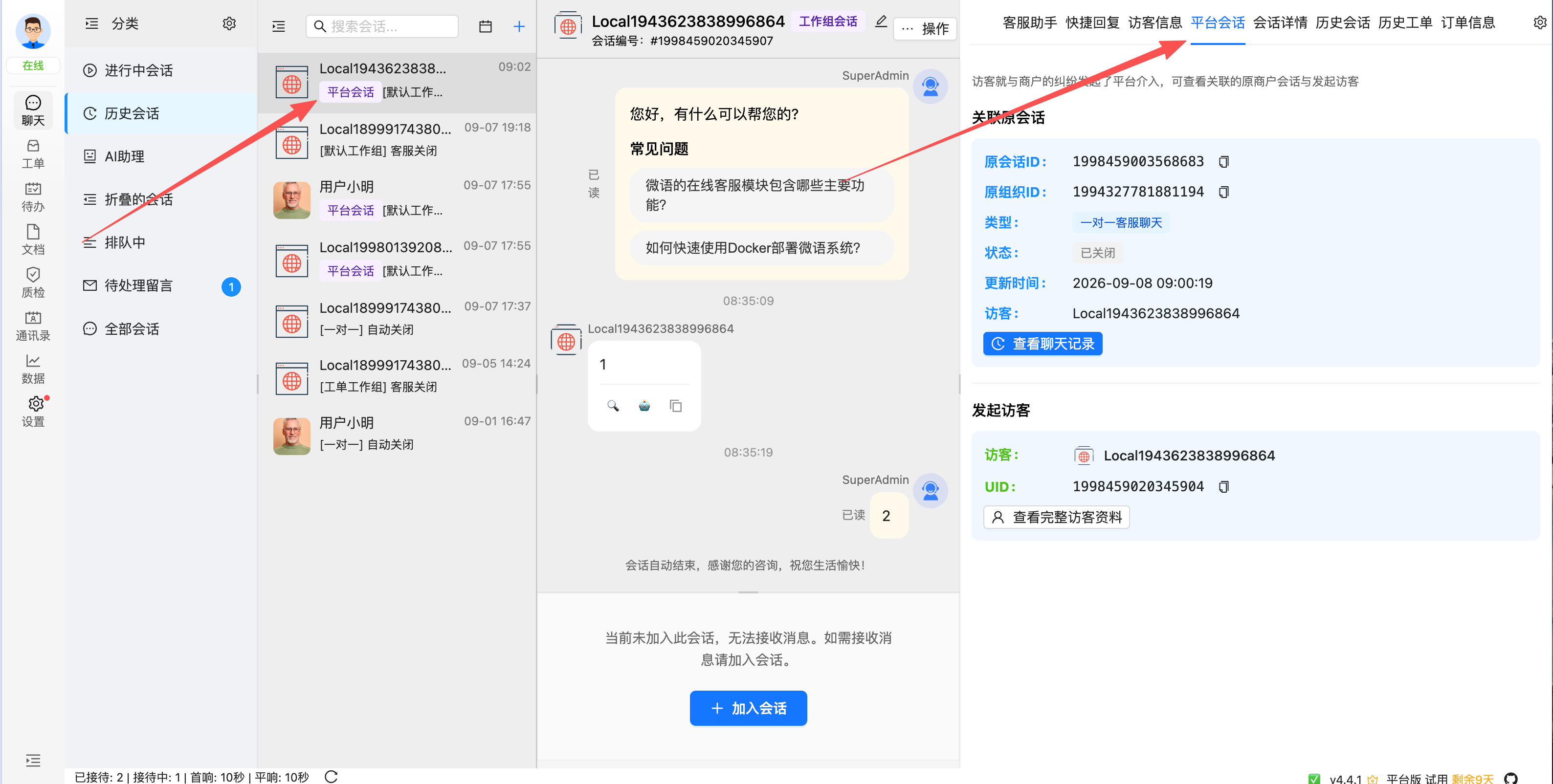Open the 工单 tickets sidebar icon

[33, 154]
